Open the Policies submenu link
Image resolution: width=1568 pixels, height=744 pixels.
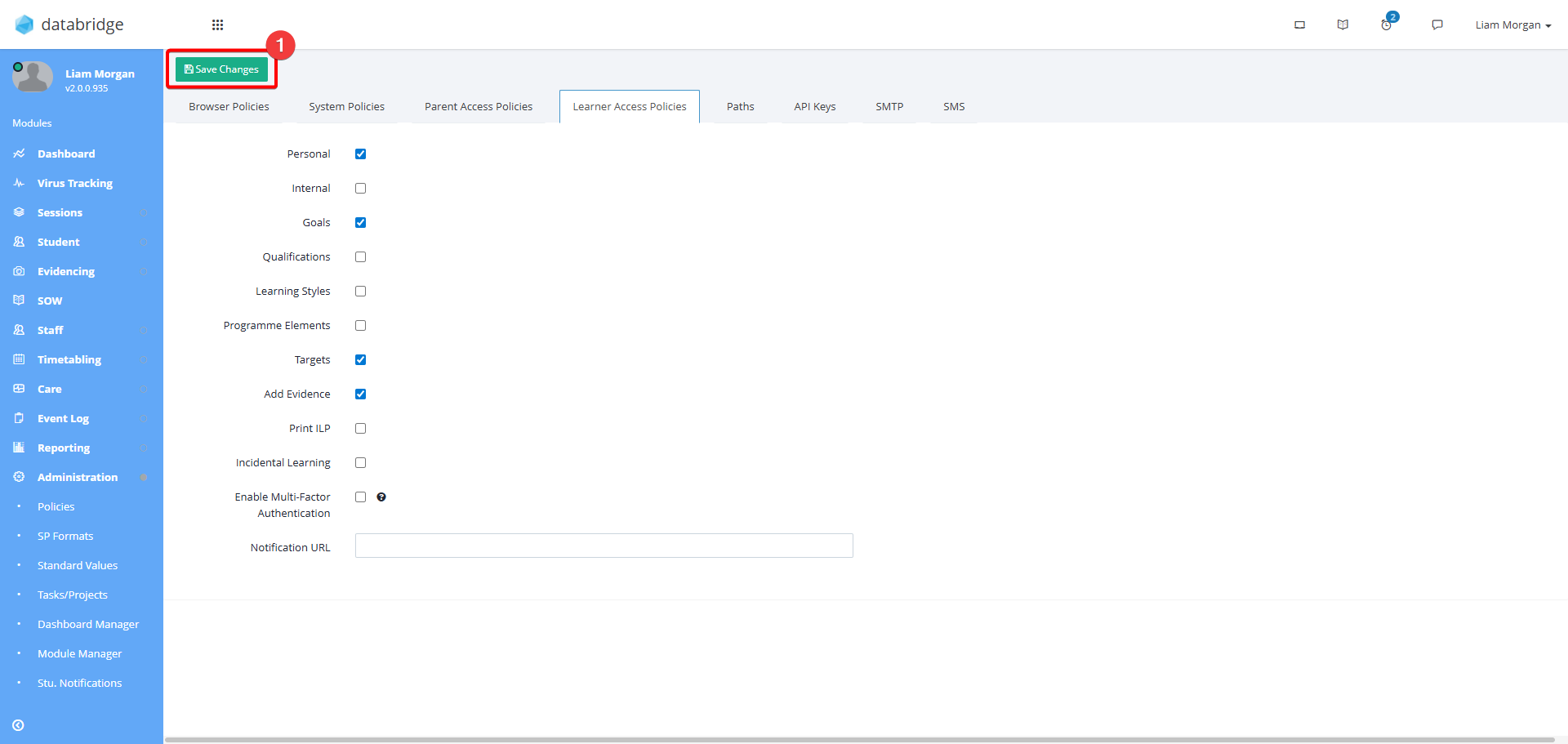tap(56, 506)
